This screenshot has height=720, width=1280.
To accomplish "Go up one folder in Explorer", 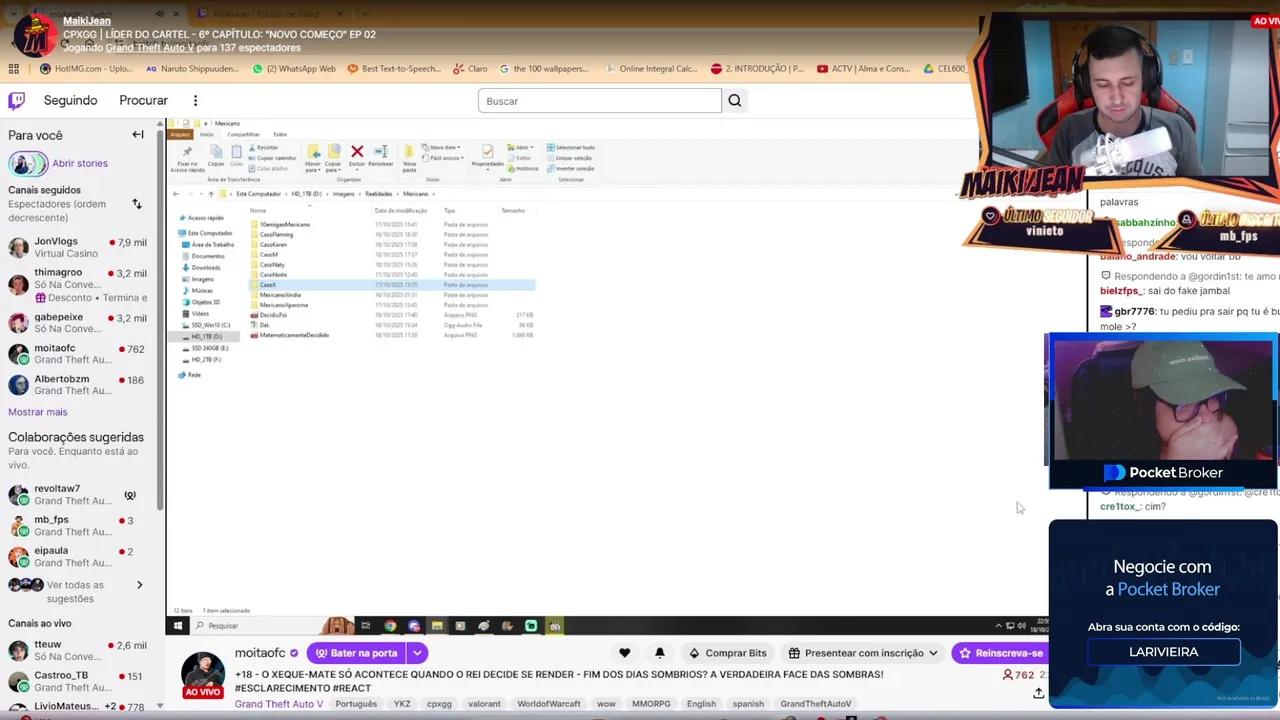I will tap(211, 194).
